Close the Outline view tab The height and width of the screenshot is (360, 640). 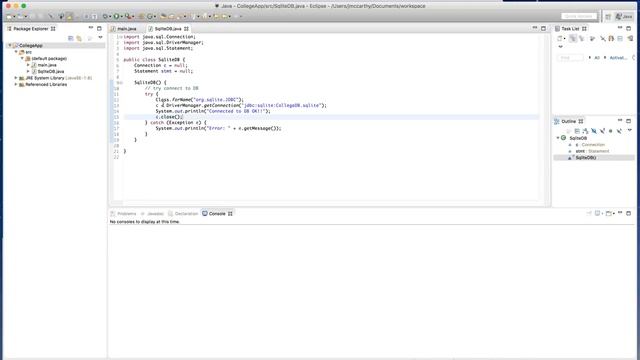[581, 121]
